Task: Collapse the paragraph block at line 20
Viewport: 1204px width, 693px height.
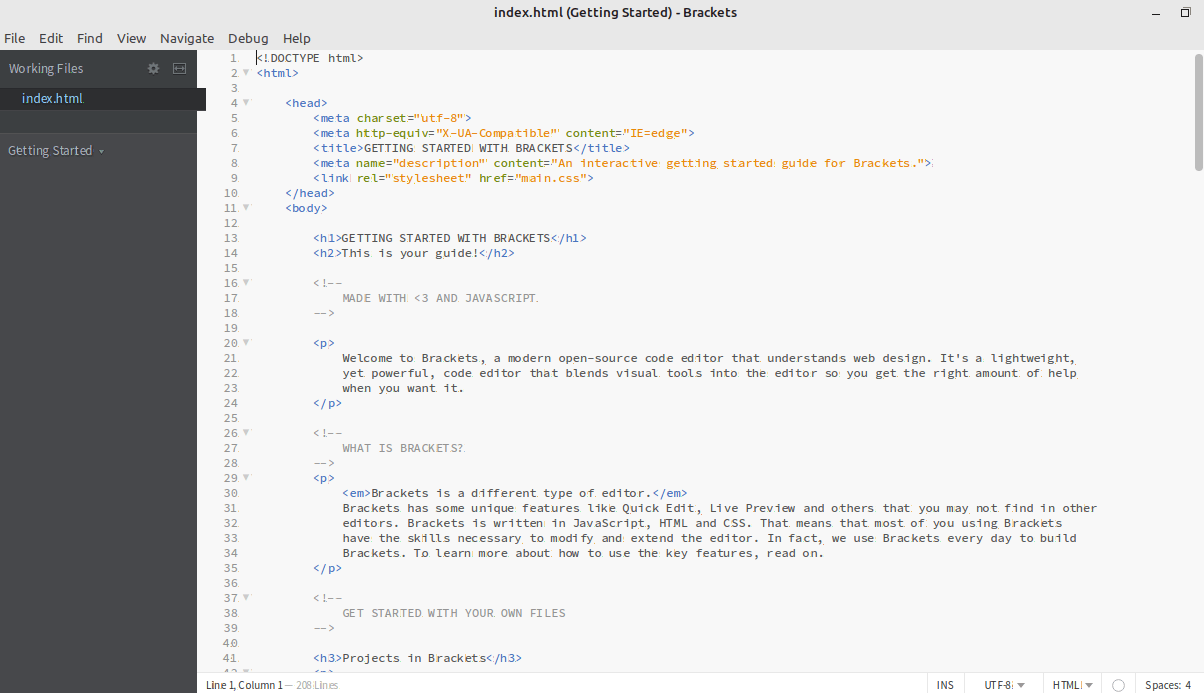Action: tap(246, 342)
